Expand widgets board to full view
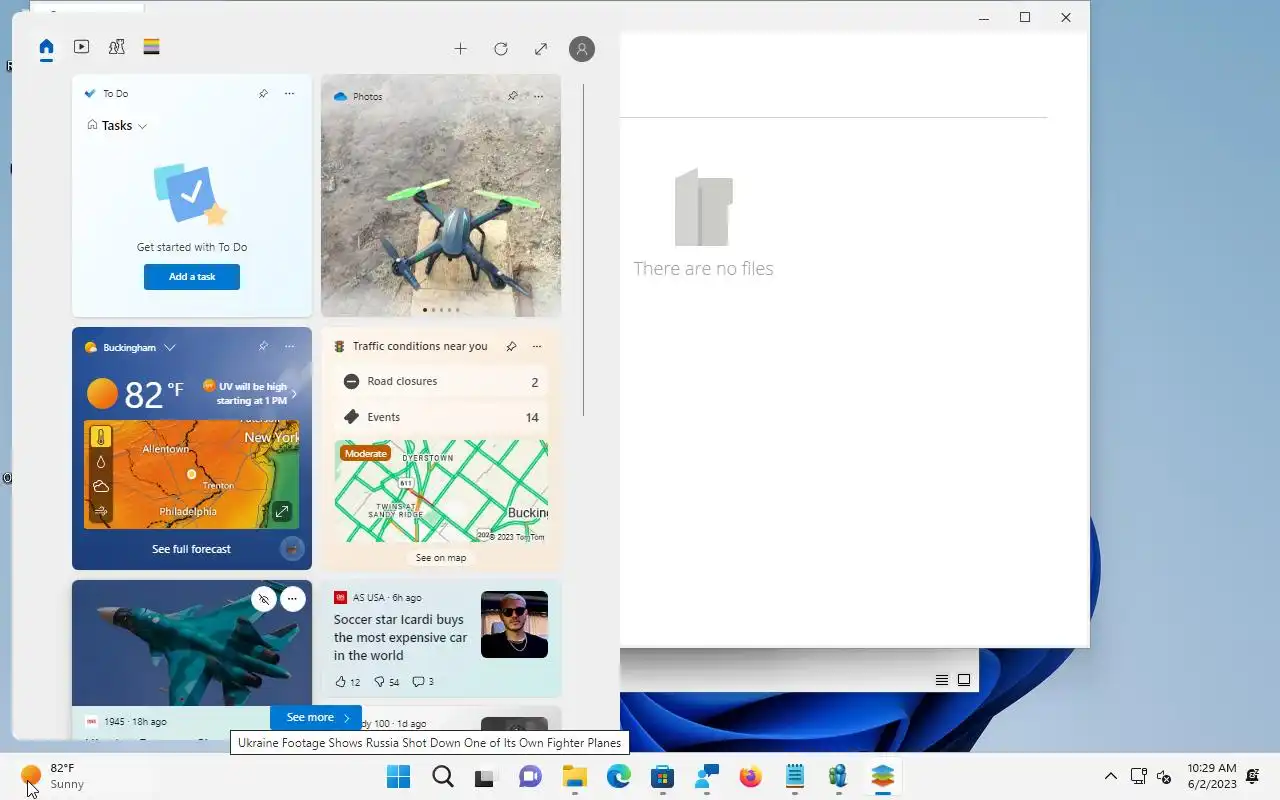The image size is (1280, 800). pos(541,48)
